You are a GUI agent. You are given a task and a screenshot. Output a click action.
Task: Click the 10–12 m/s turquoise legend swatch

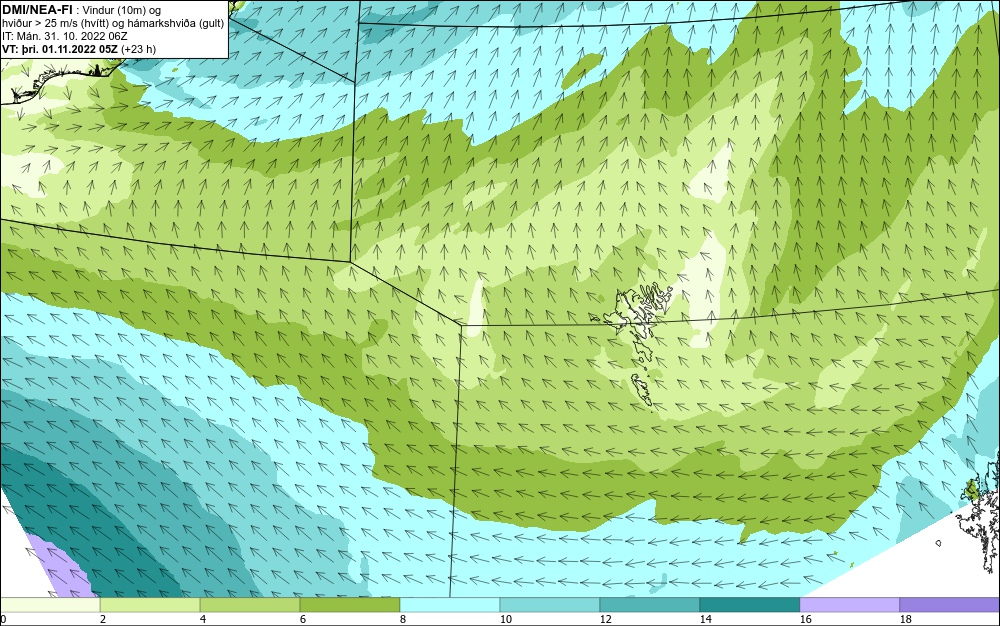pos(550,605)
